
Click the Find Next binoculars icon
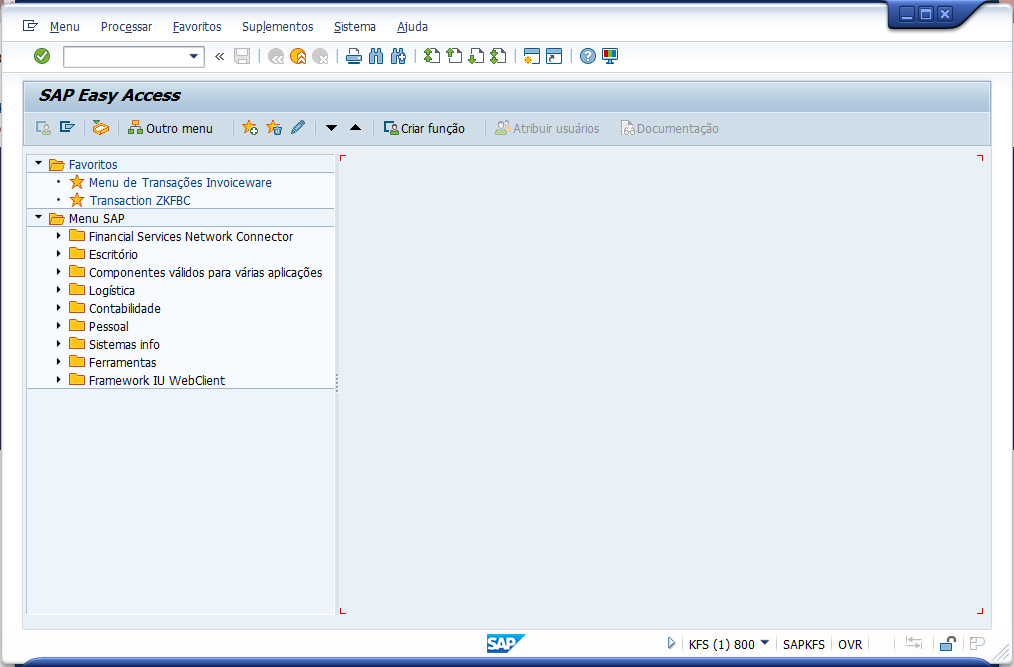coord(398,56)
